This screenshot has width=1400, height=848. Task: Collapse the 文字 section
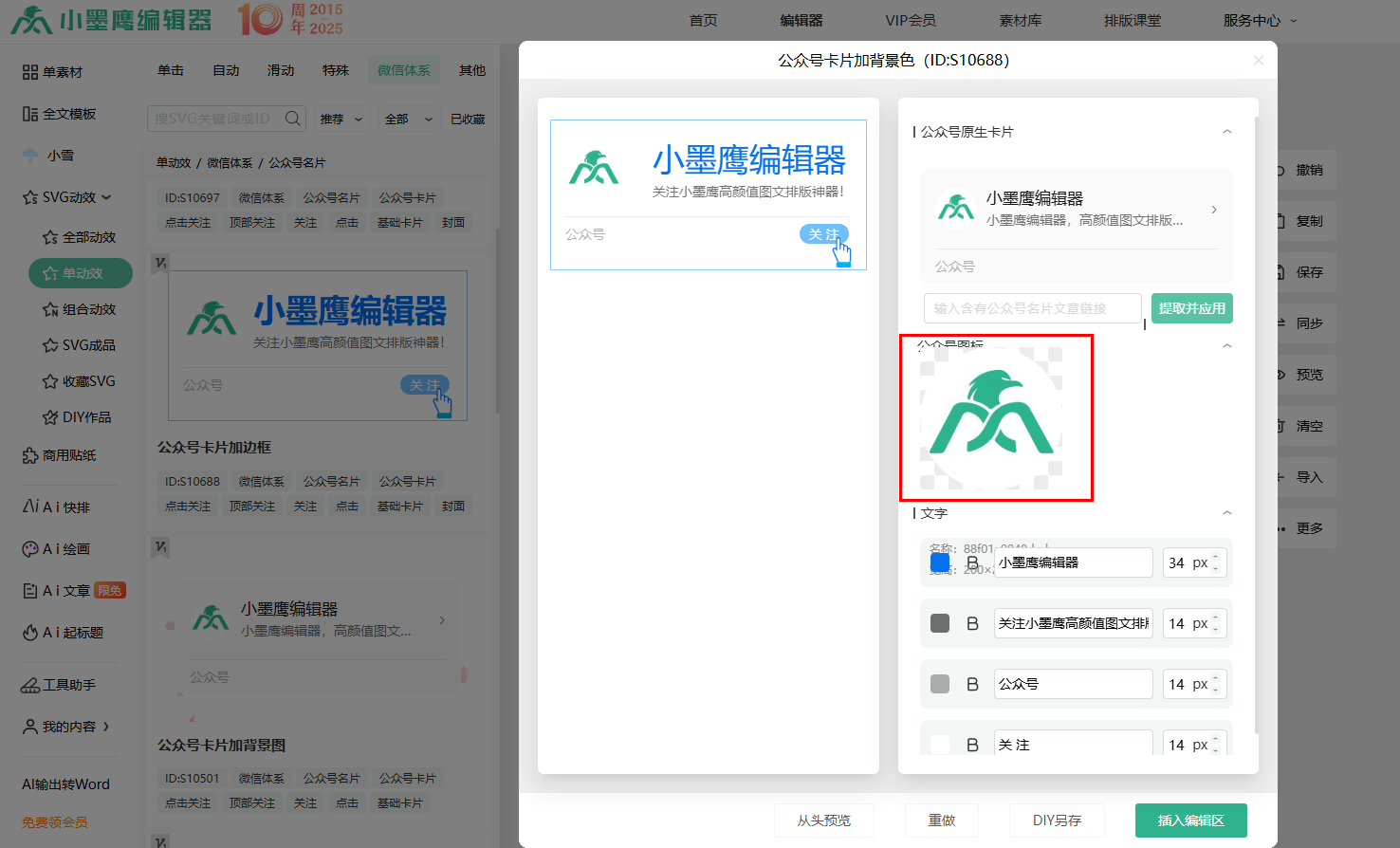(1227, 513)
